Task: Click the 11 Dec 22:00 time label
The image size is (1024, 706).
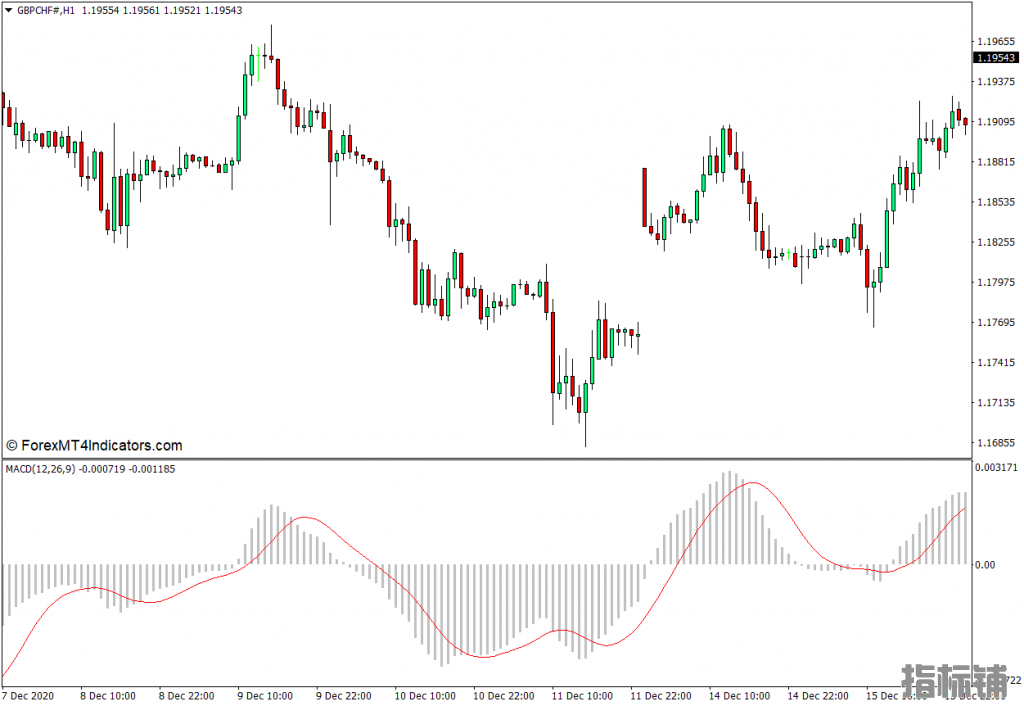Action: pyautogui.click(x=659, y=695)
